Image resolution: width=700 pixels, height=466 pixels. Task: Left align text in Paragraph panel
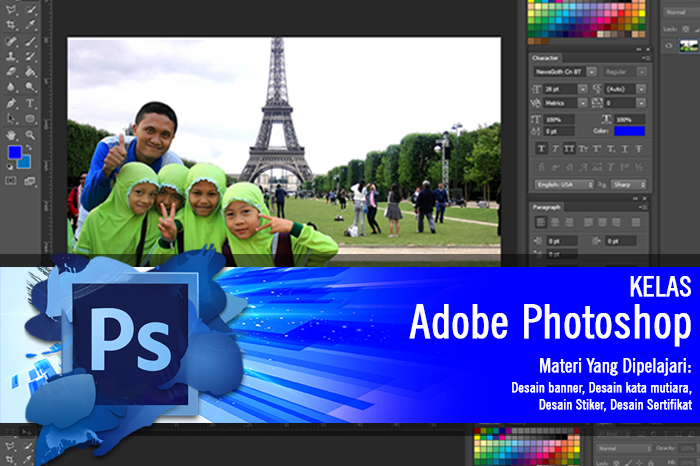pos(541,222)
